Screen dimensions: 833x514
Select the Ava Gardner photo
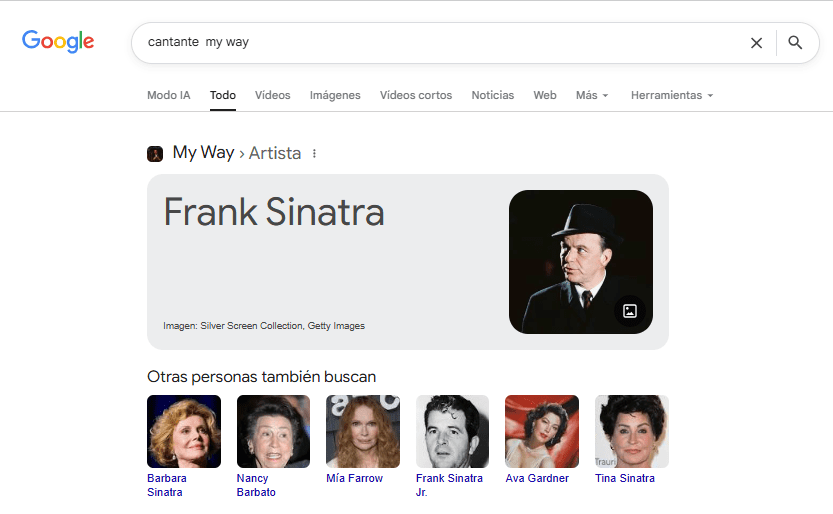pyautogui.click(x=542, y=431)
